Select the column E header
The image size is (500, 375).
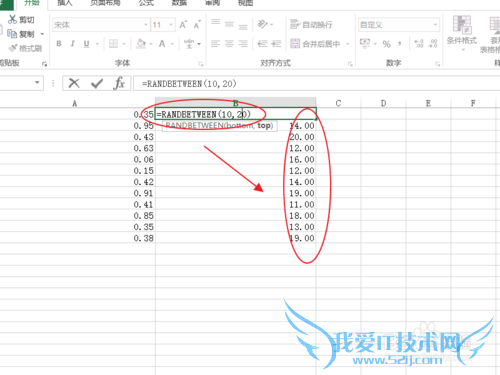pos(428,103)
